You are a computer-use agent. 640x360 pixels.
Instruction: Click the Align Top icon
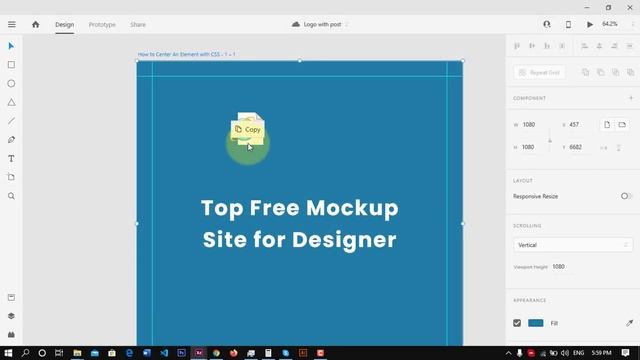click(x=517, y=46)
